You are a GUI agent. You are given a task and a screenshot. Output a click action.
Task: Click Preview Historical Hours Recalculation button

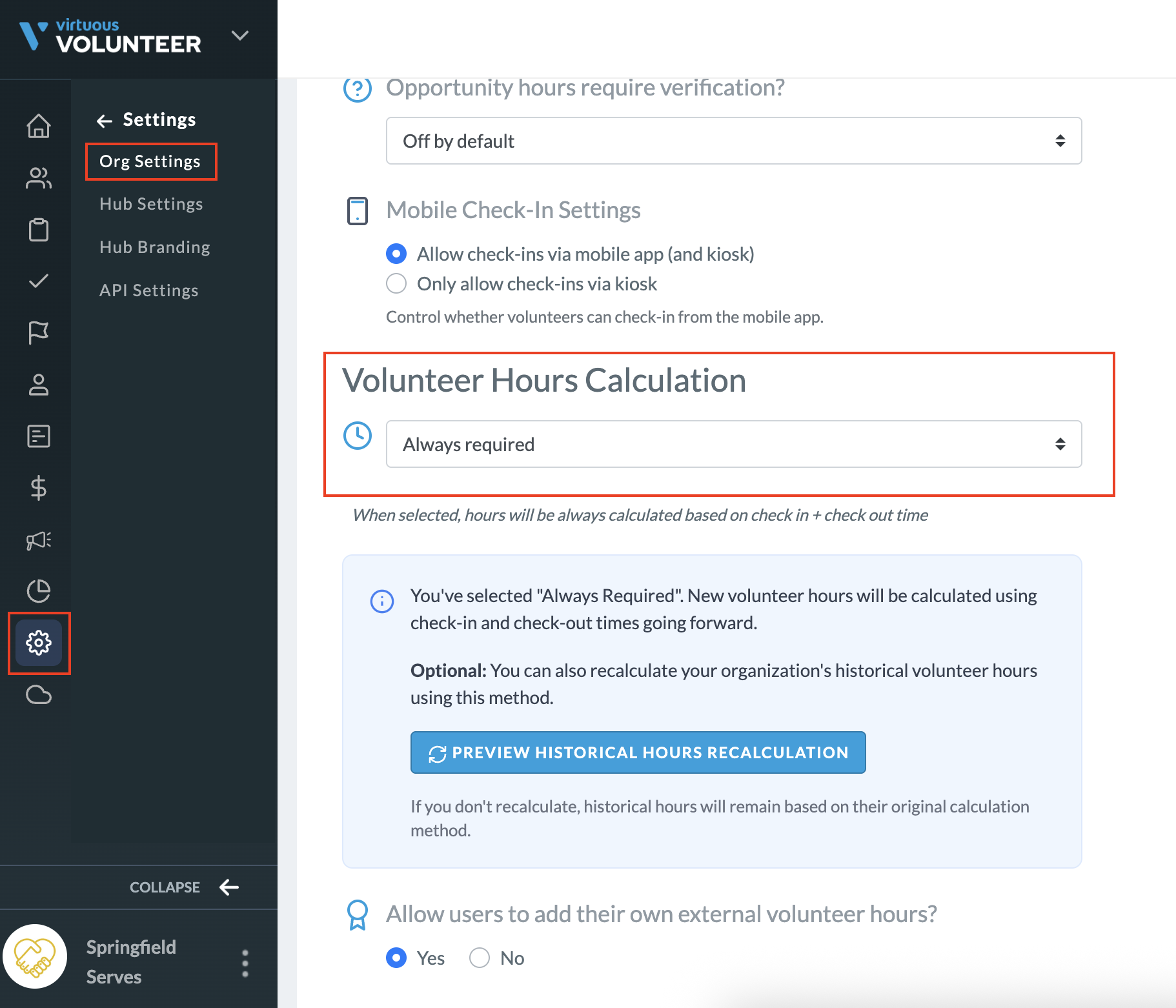tap(638, 752)
